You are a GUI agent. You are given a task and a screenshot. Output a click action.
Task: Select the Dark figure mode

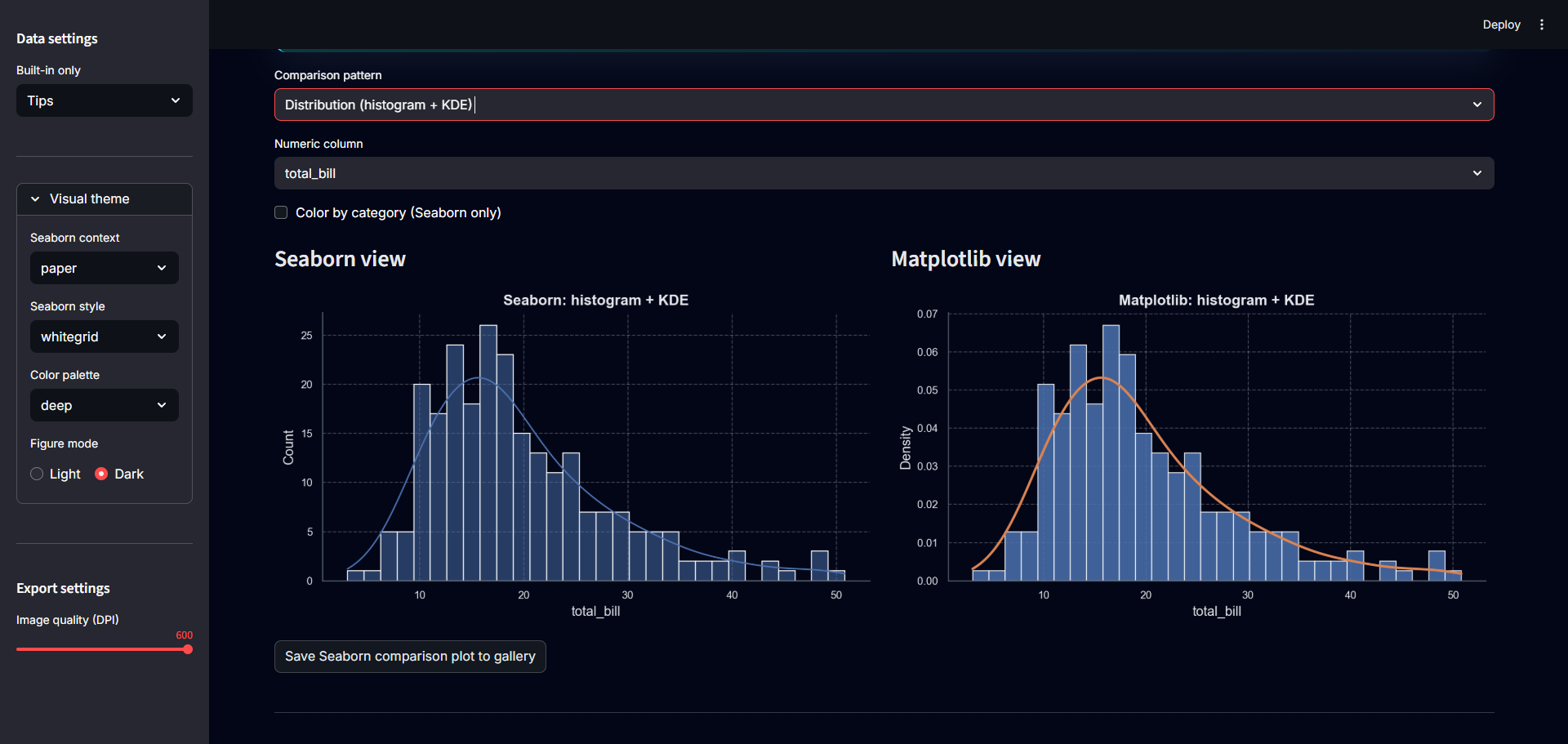(x=101, y=474)
